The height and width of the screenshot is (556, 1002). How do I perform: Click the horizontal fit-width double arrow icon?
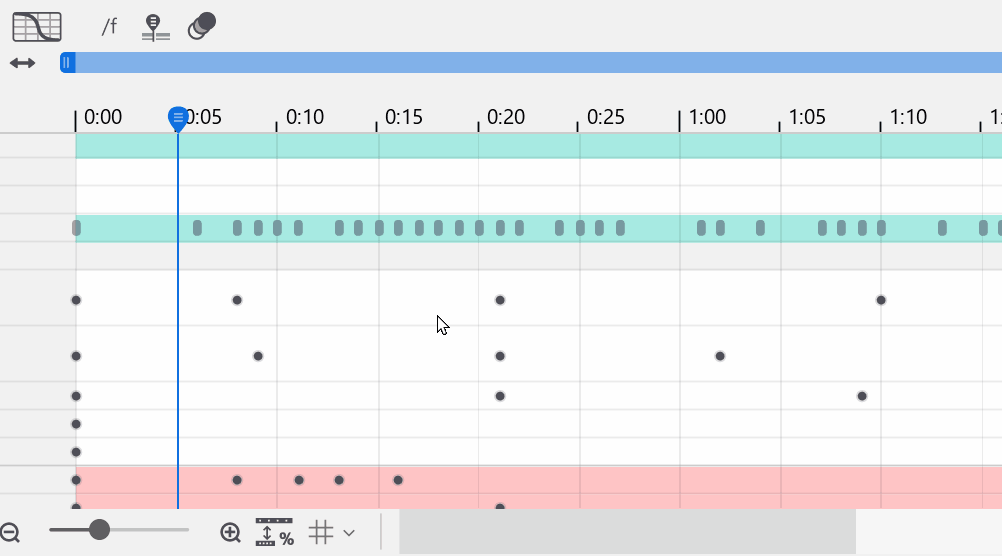[x=22, y=63]
